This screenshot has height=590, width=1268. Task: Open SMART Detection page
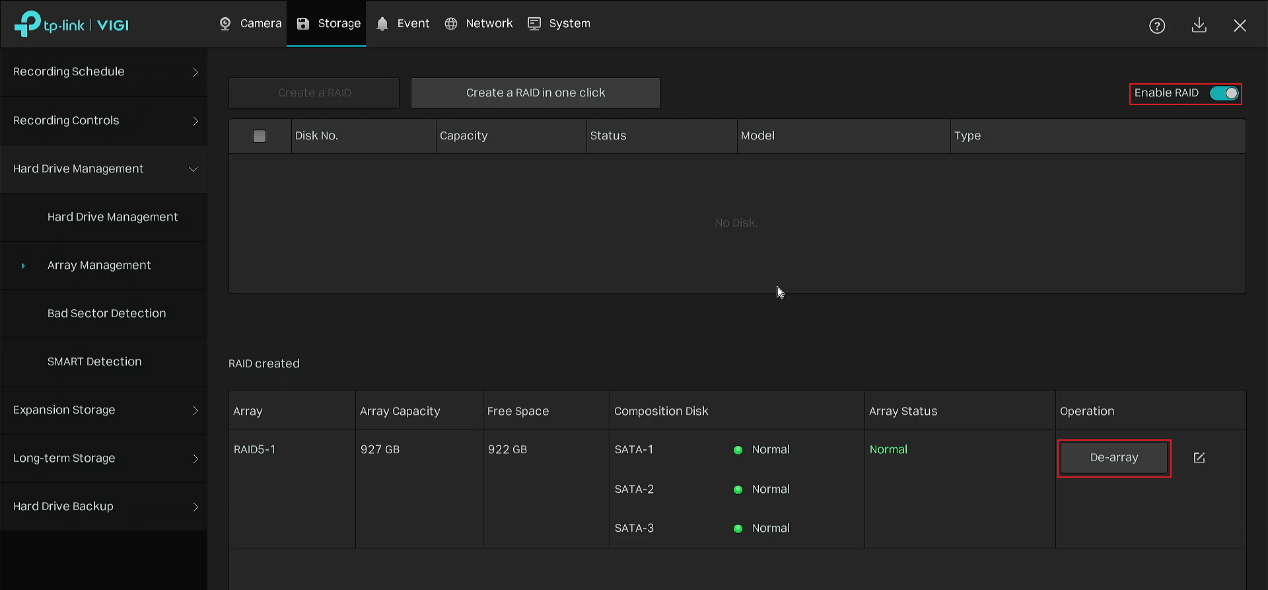click(103, 361)
